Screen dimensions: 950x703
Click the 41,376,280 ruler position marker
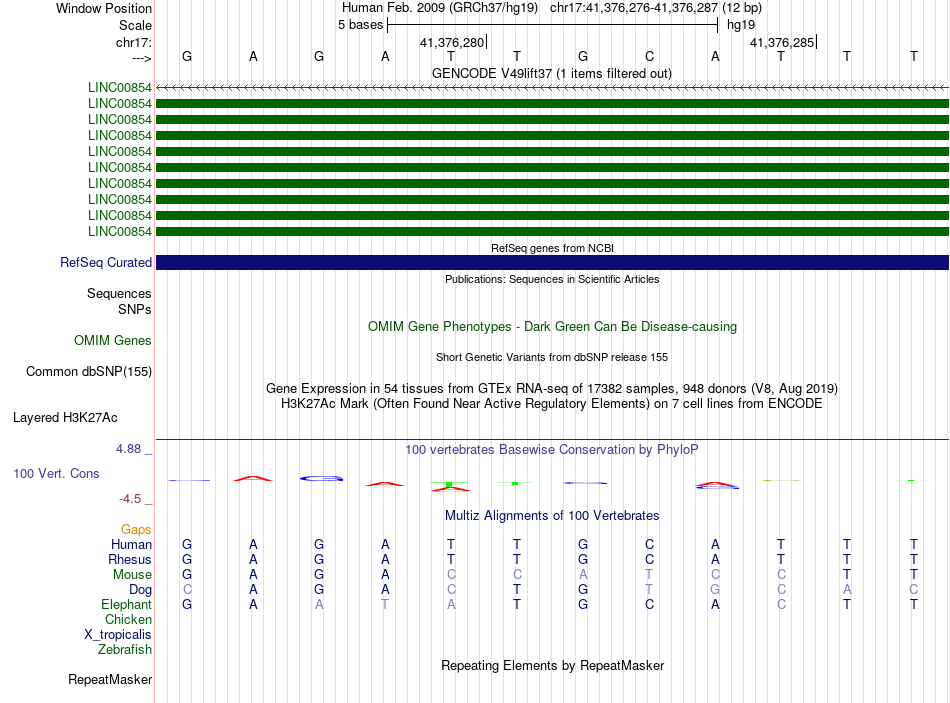(453, 42)
